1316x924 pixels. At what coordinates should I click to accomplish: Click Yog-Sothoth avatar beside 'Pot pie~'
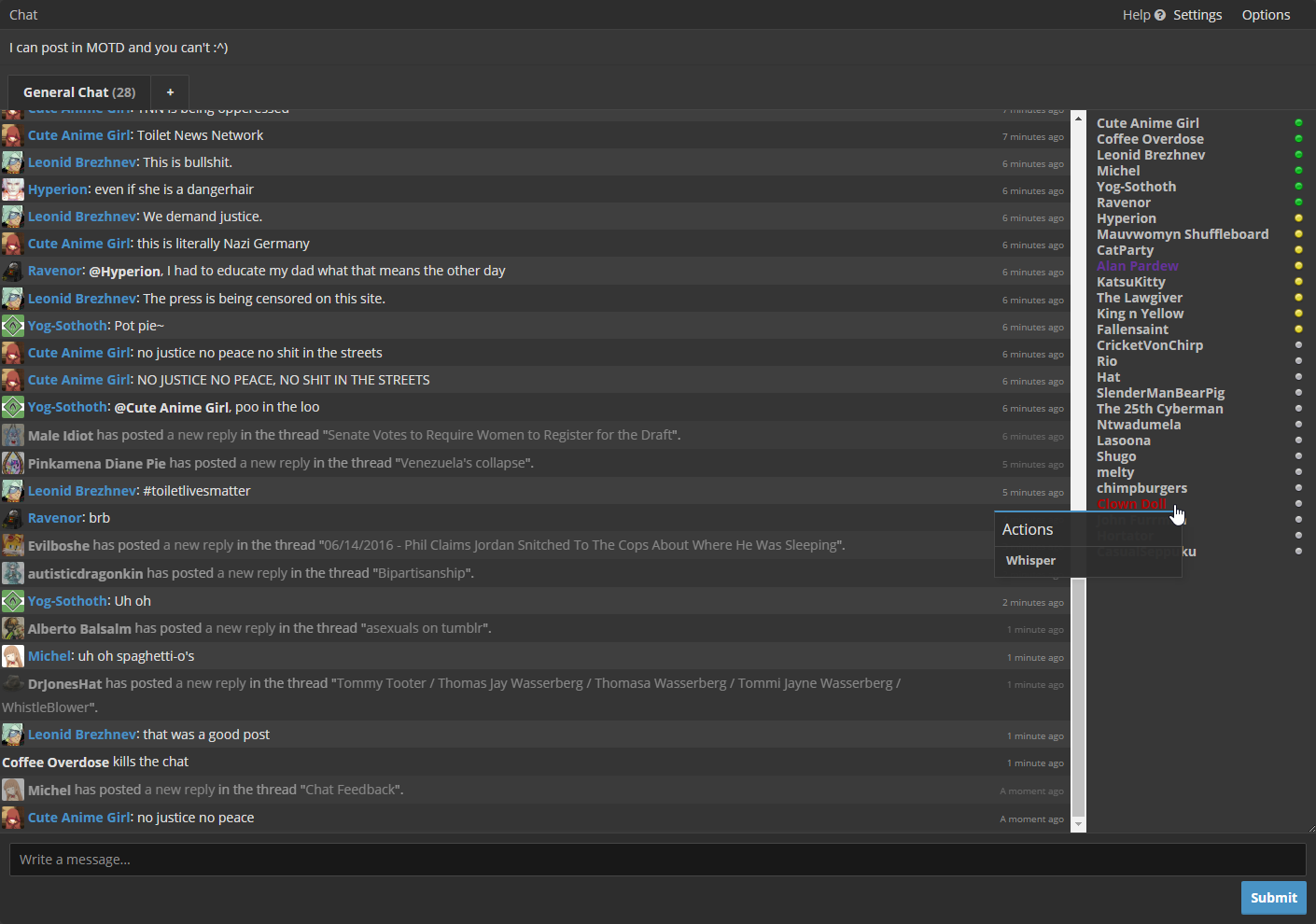(12, 326)
